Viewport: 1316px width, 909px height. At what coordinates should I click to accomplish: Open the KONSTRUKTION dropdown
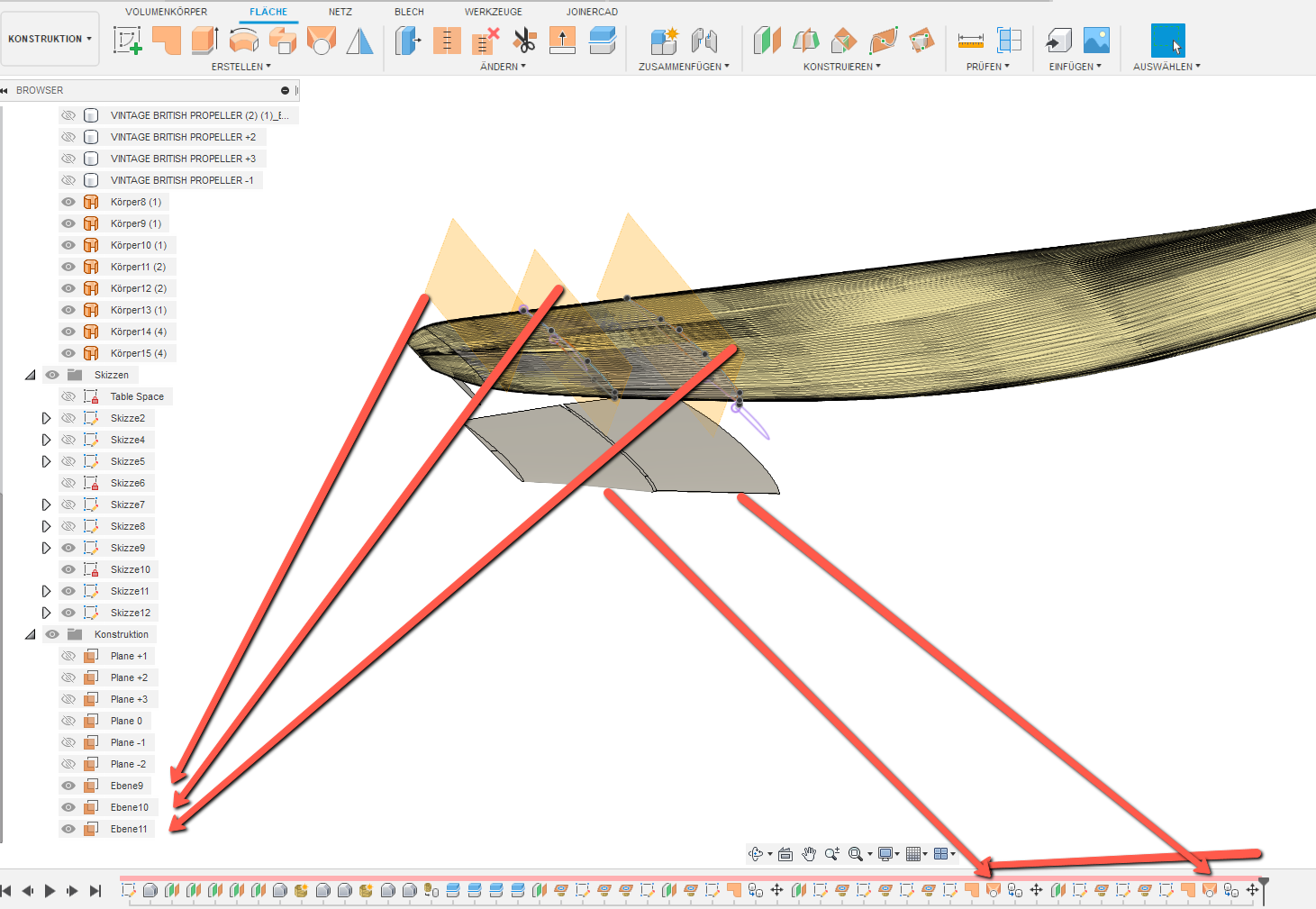coord(50,38)
